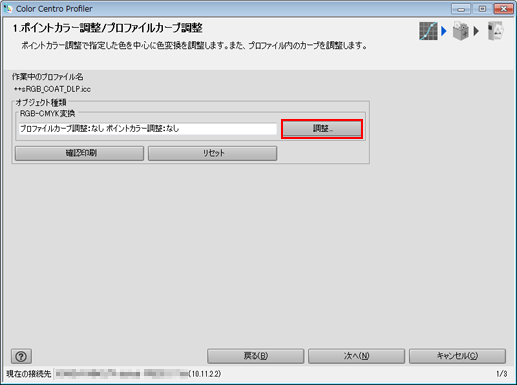This screenshot has height=385, width=517.
Task: Click the オブジェクト種類 group label
Action: [x=41, y=102]
